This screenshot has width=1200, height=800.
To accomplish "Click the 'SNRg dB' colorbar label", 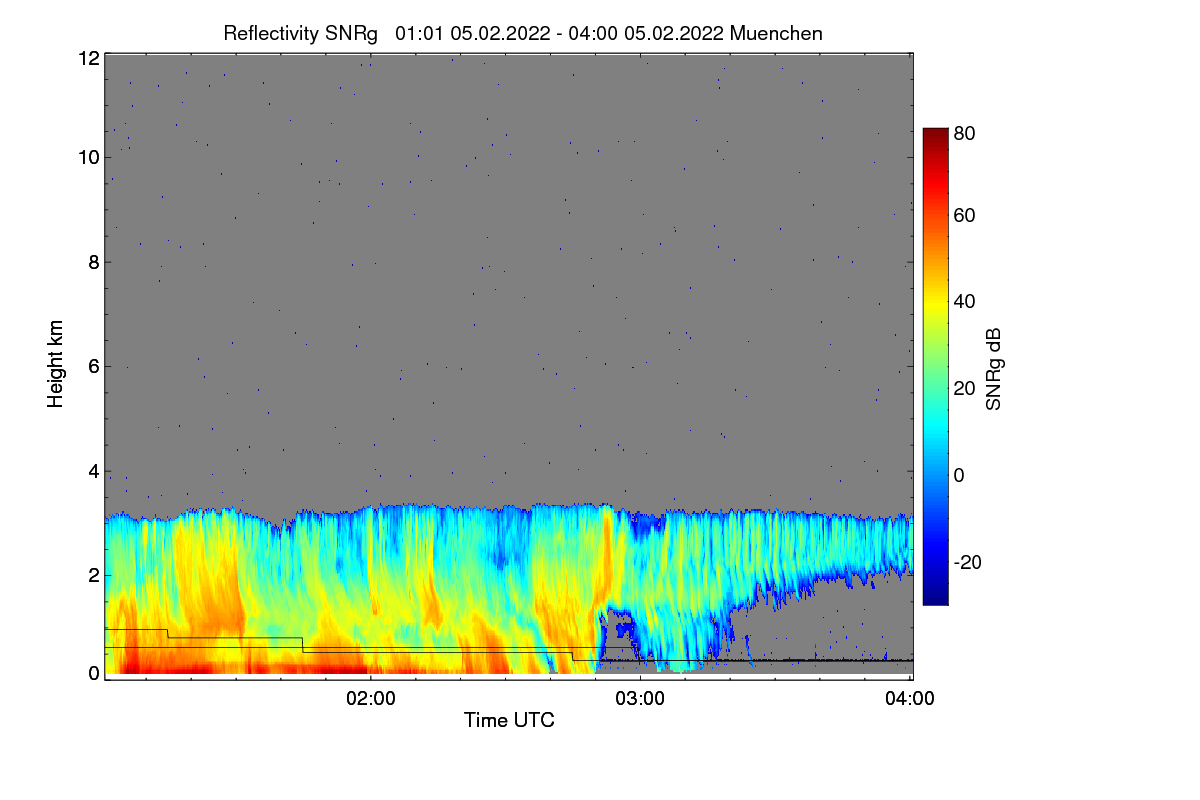I will [993, 368].
